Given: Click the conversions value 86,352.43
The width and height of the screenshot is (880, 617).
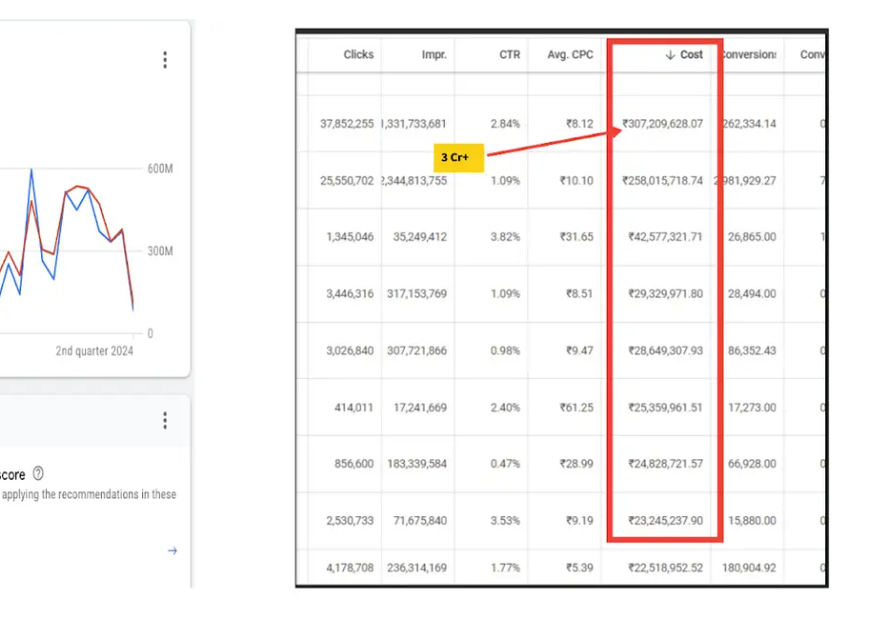Looking at the screenshot, I should tap(749, 351).
